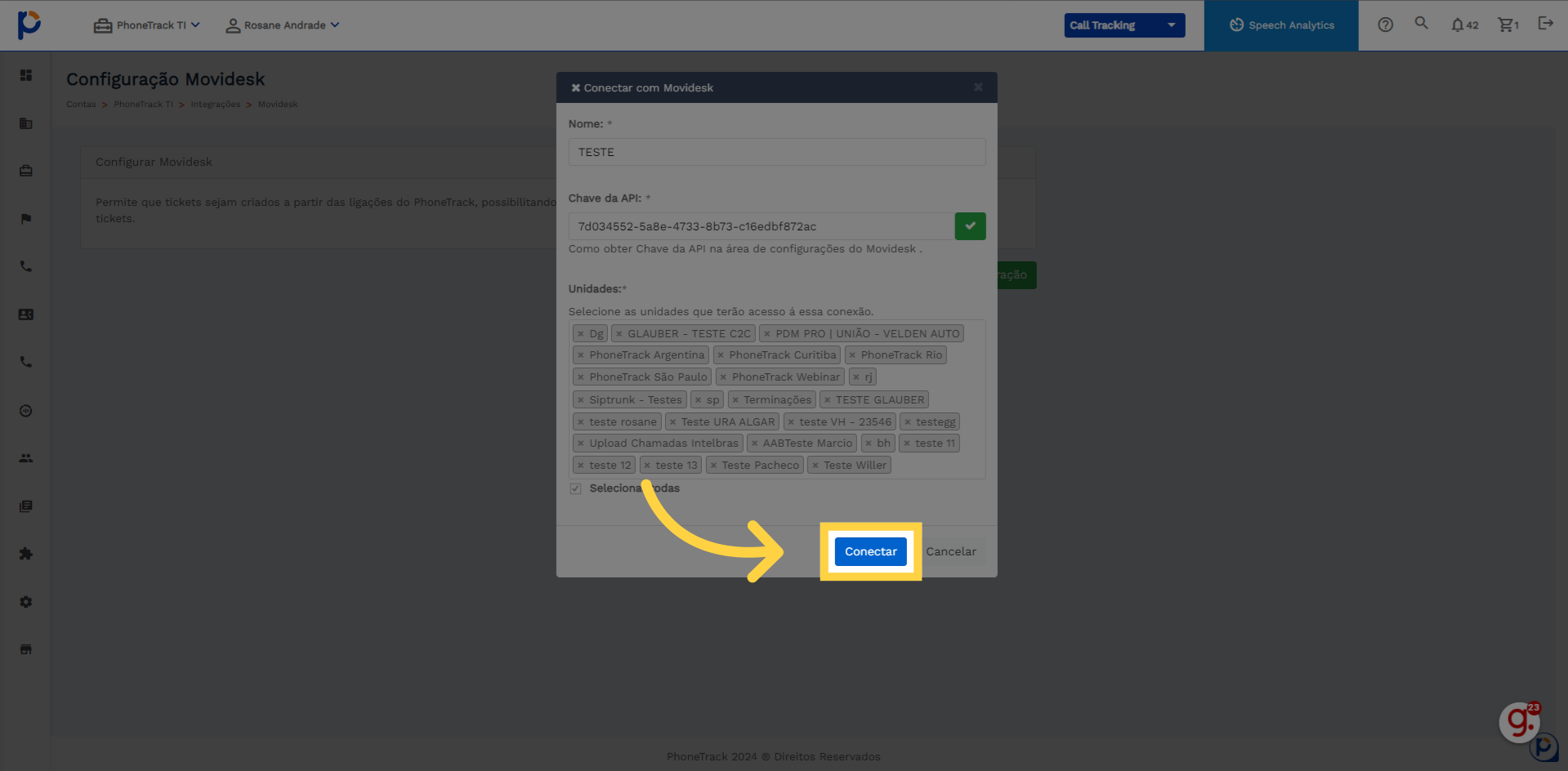Remove the PhoneTrack Webinar unit tag
Image resolution: width=1568 pixels, height=771 pixels.
723,377
